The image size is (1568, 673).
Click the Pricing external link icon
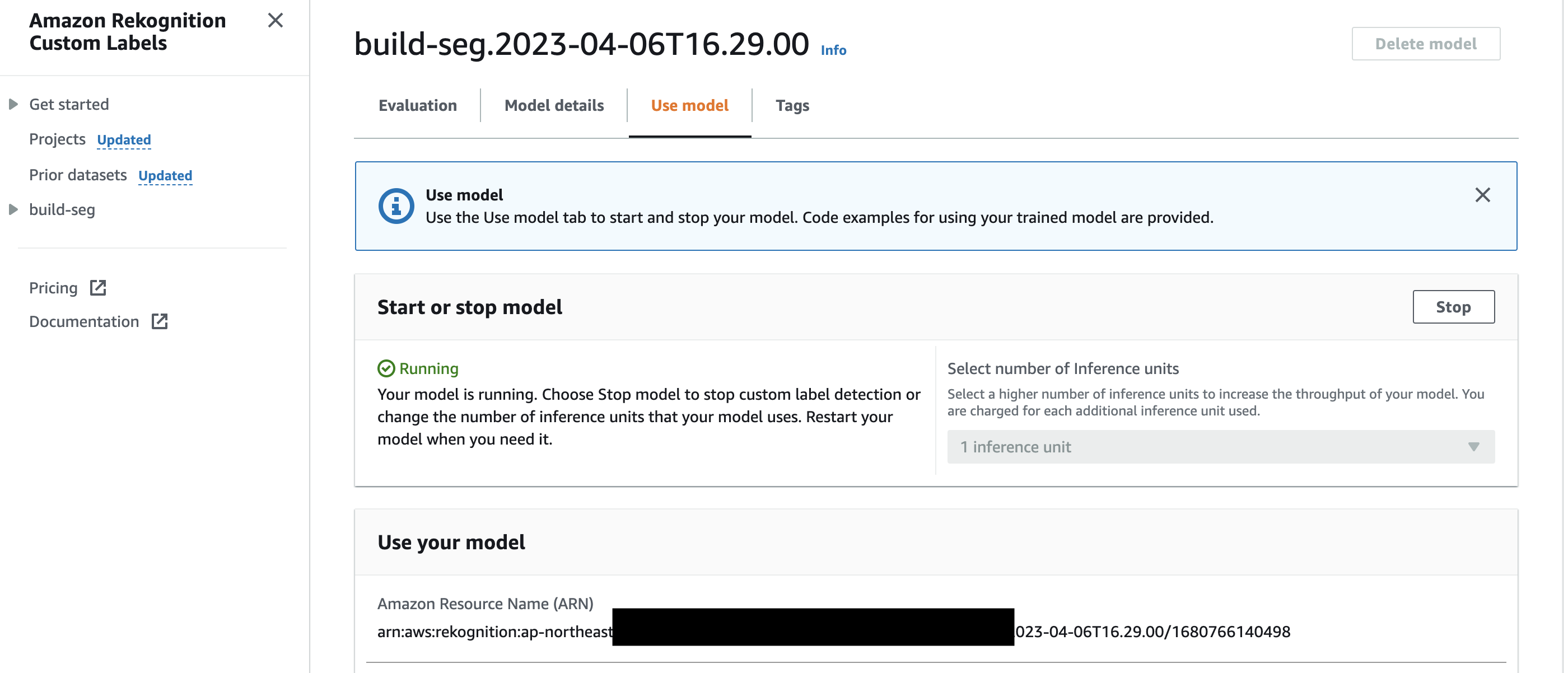98,287
